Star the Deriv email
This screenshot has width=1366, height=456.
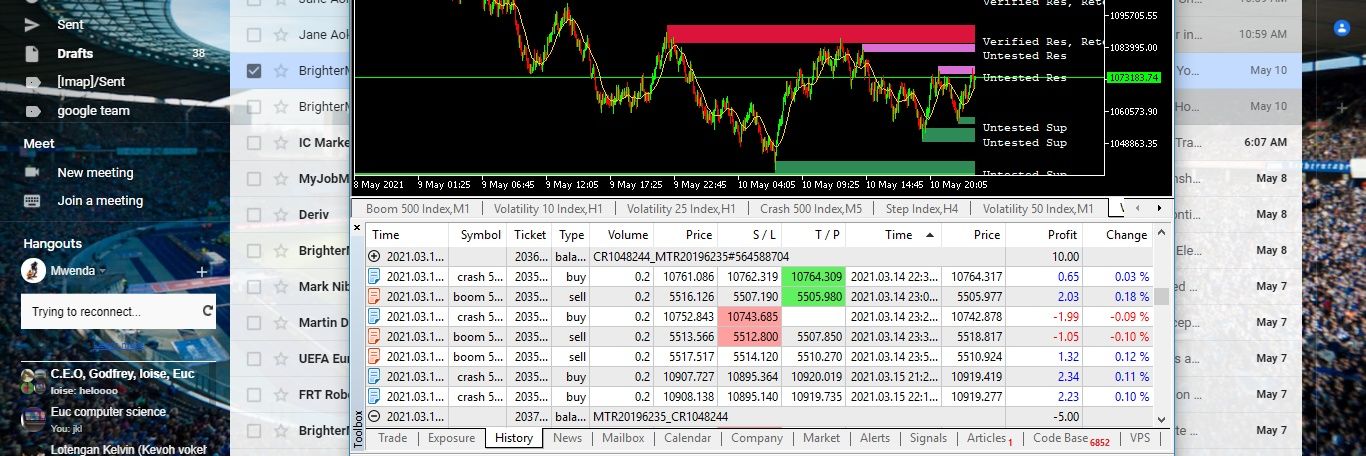[x=281, y=215]
